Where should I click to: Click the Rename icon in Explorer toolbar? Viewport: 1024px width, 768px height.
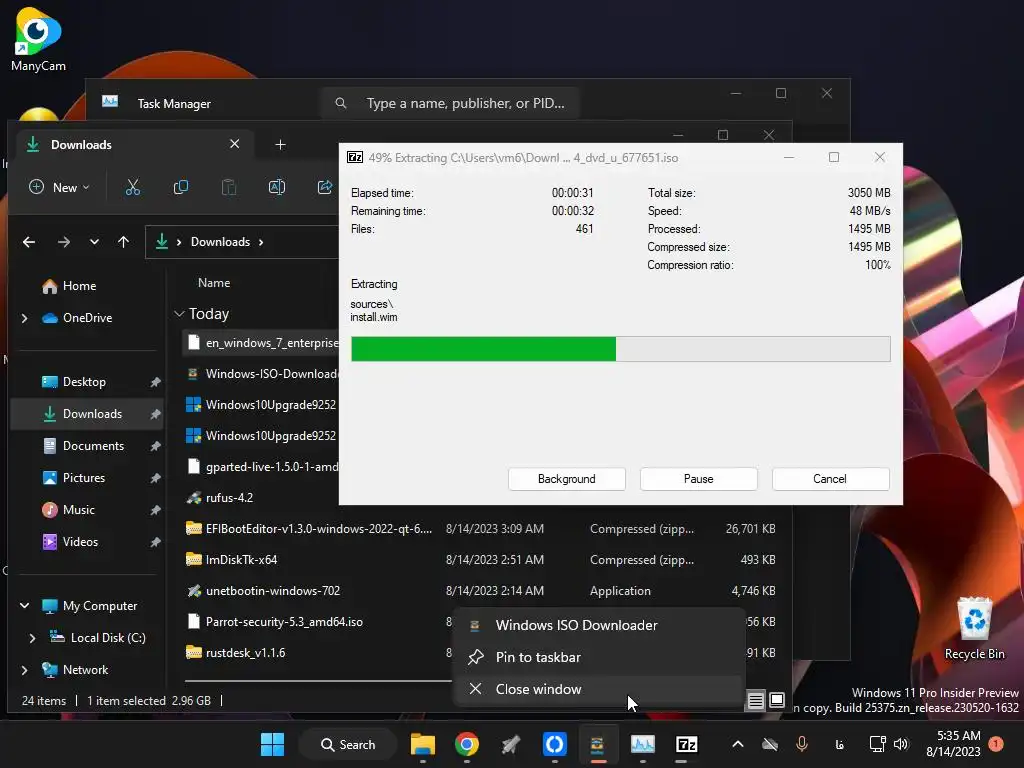276,187
